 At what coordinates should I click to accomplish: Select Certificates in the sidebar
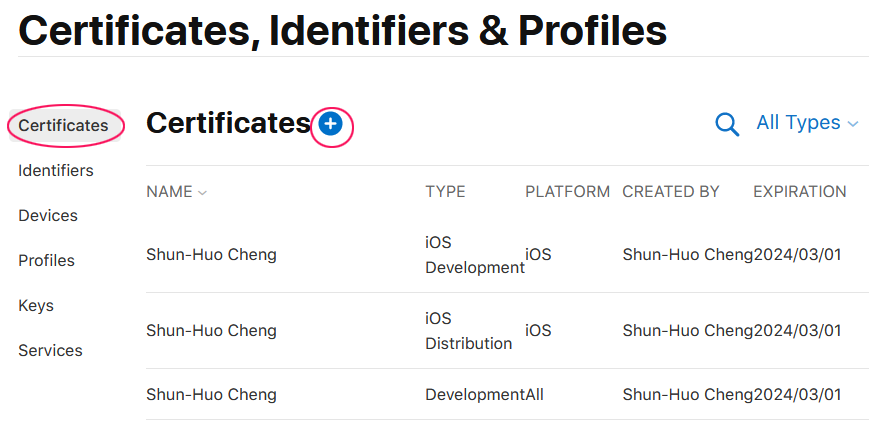(x=64, y=126)
